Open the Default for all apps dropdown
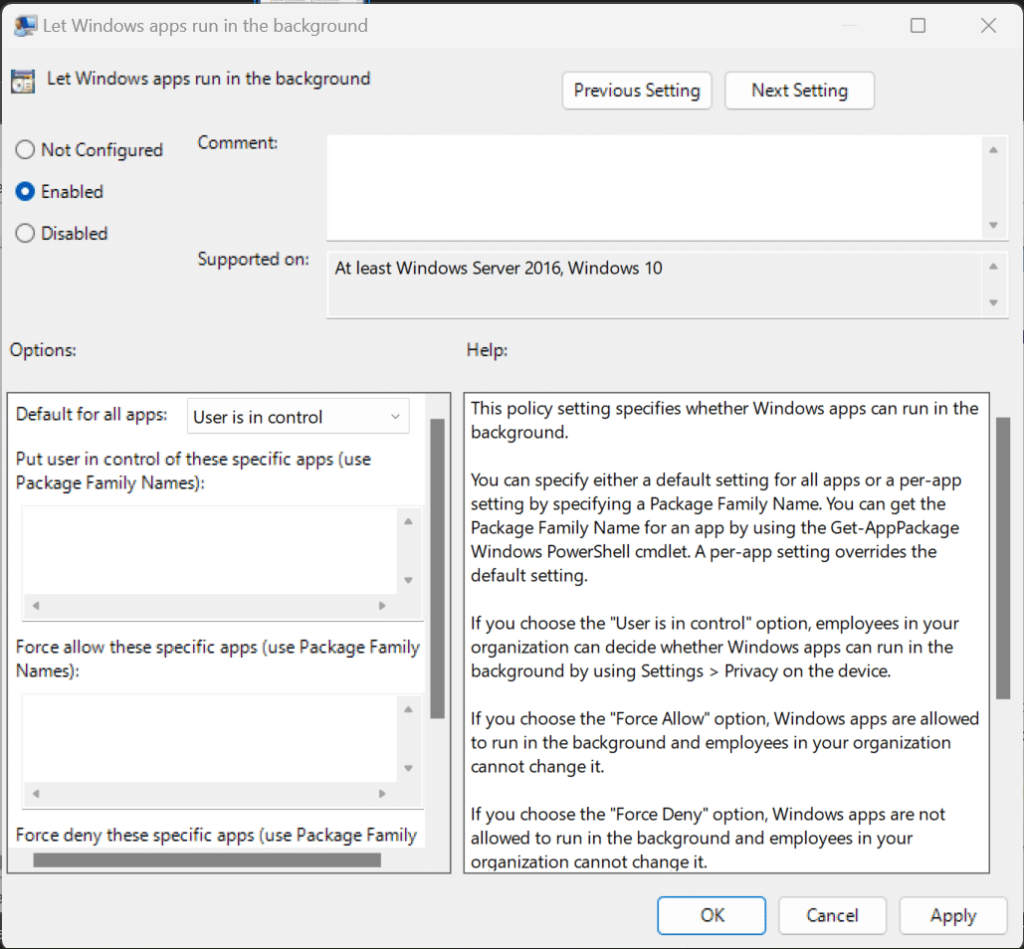Image resolution: width=1024 pixels, height=949 pixels. click(298, 417)
